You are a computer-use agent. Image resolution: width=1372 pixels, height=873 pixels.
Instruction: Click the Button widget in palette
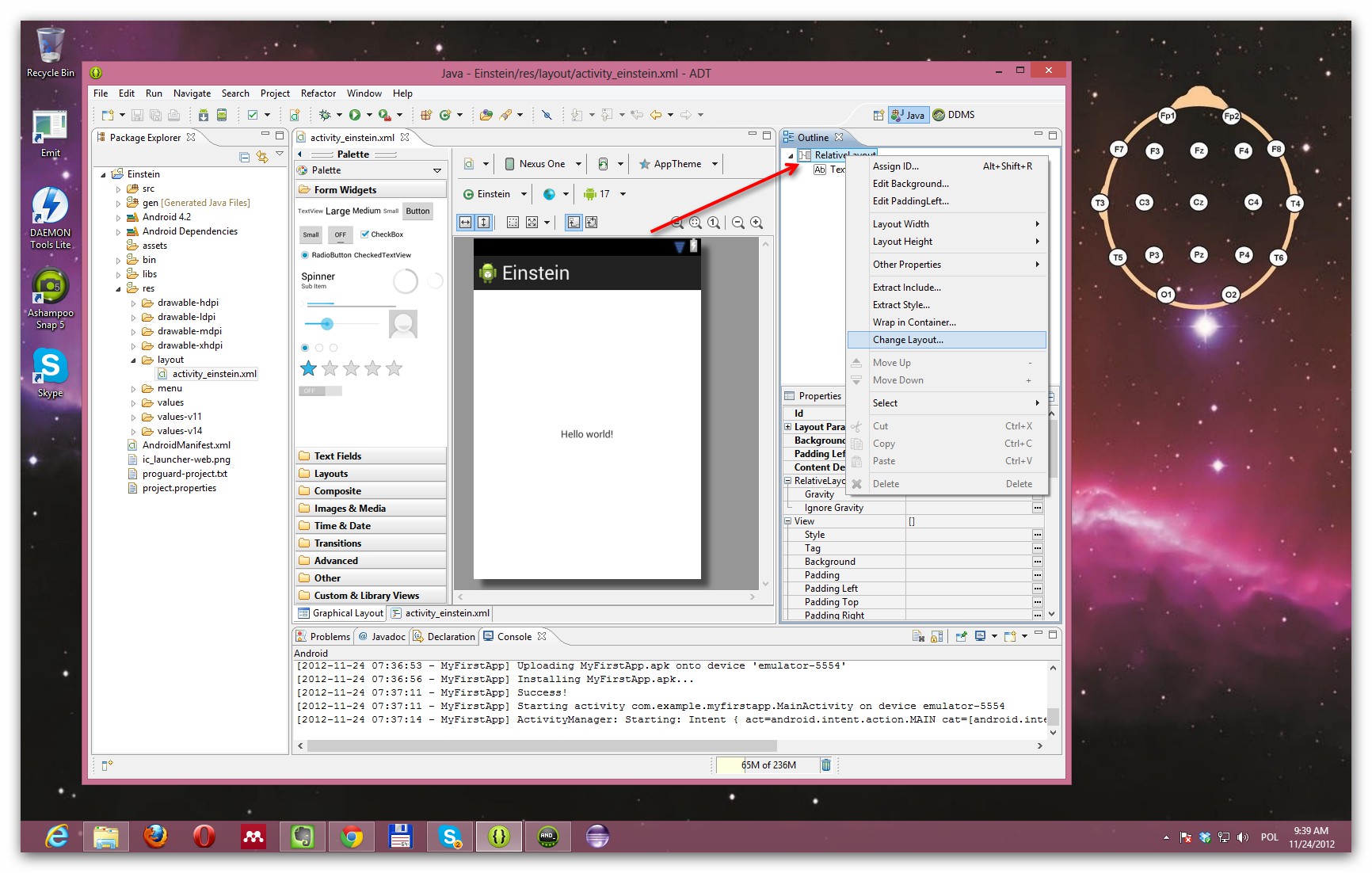point(417,212)
